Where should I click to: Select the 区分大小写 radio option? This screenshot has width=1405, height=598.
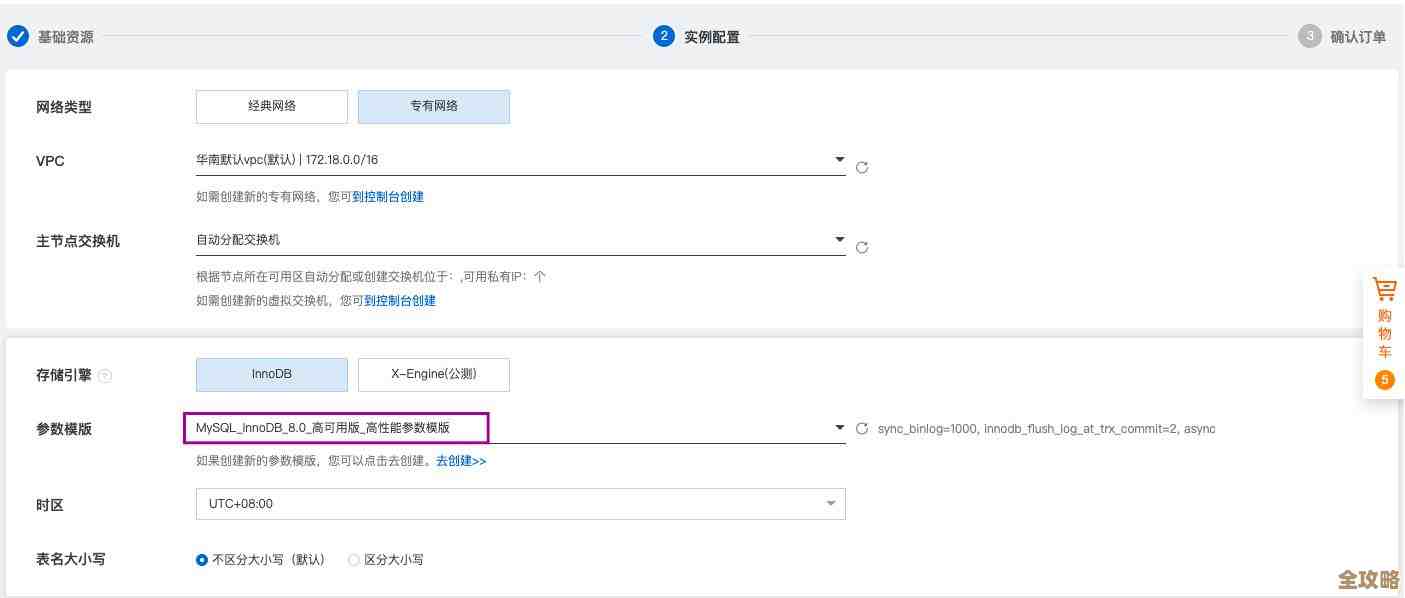click(354, 560)
